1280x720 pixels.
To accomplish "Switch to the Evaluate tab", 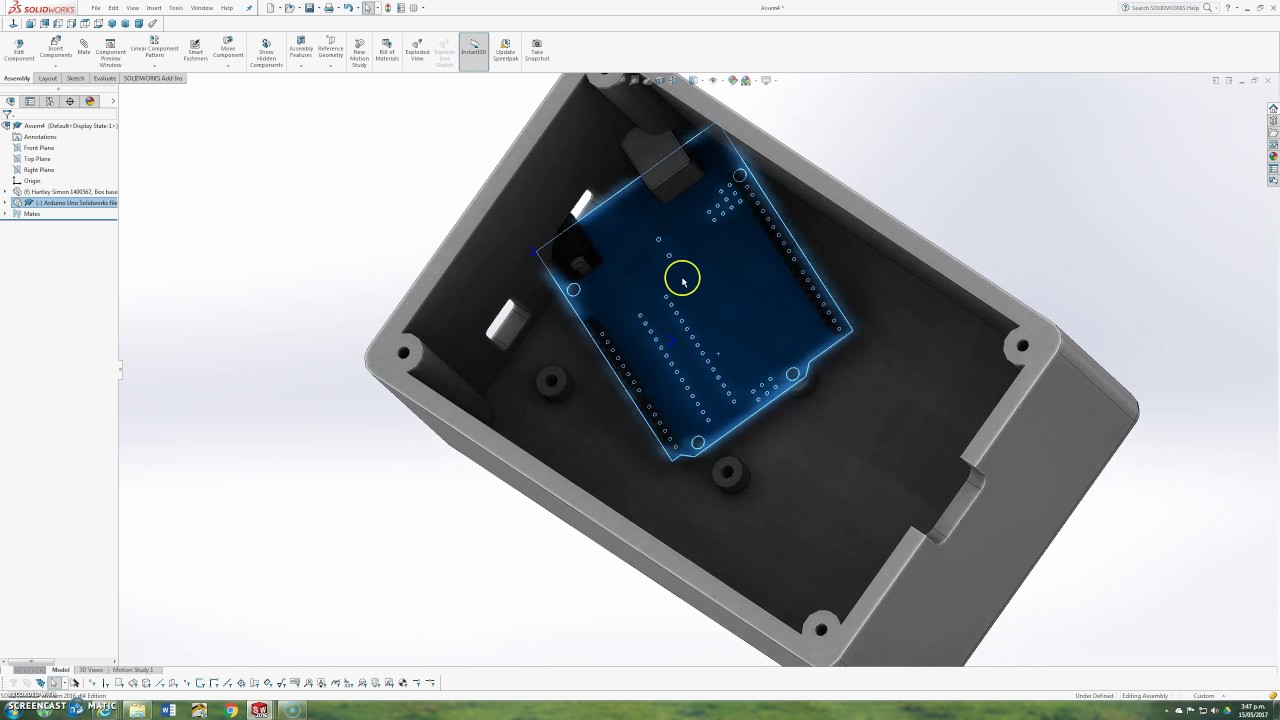I will pyautogui.click(x=105, y=78).
